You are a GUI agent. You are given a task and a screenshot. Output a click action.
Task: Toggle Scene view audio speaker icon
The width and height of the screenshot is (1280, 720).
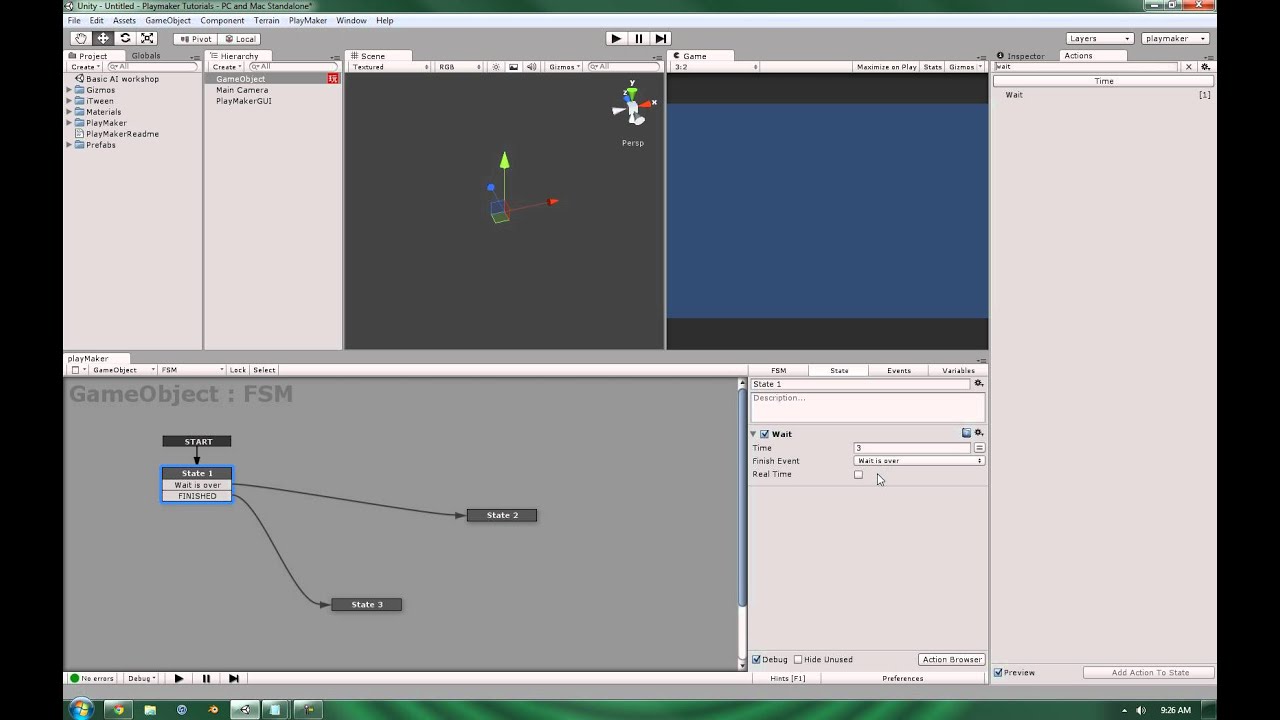[x=531, y=67]
